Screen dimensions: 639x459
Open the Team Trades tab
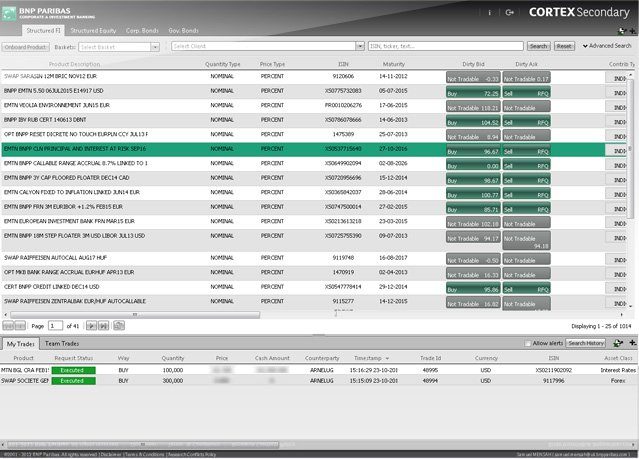tap(62, 344)
